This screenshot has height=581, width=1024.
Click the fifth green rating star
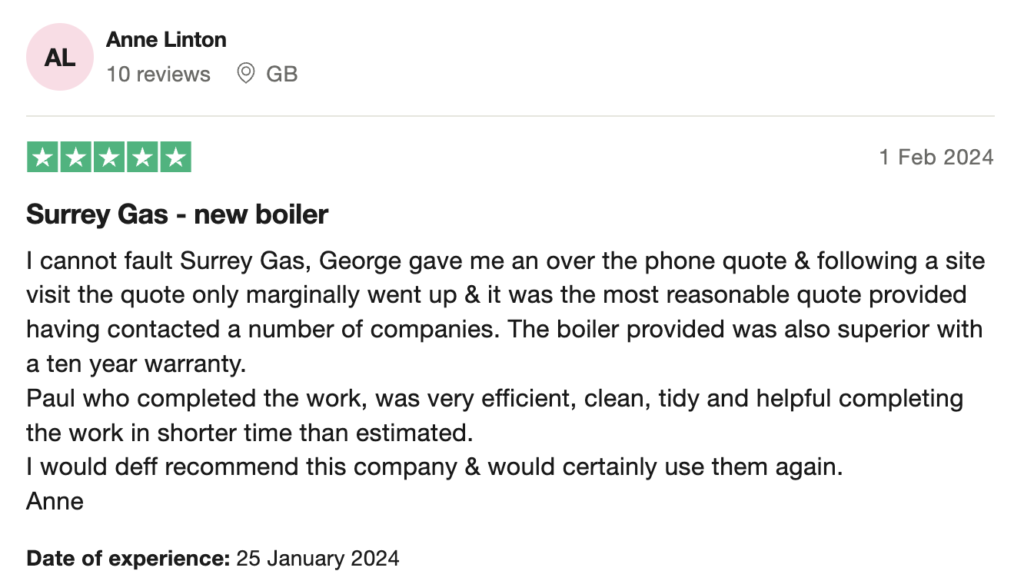point(174,157)
